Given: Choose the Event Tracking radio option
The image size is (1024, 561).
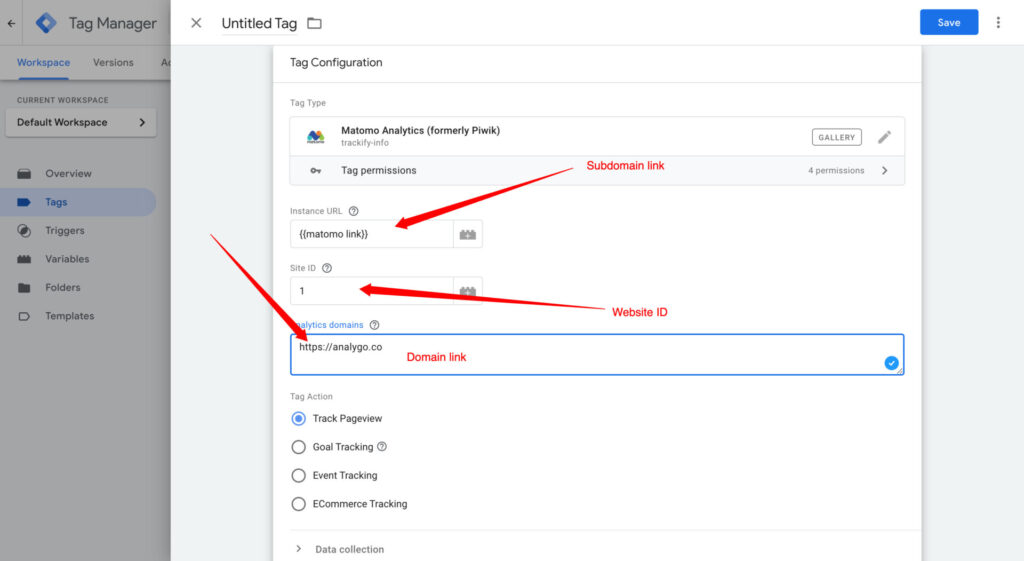Looking at the screenshot, I should click(298, 476).
